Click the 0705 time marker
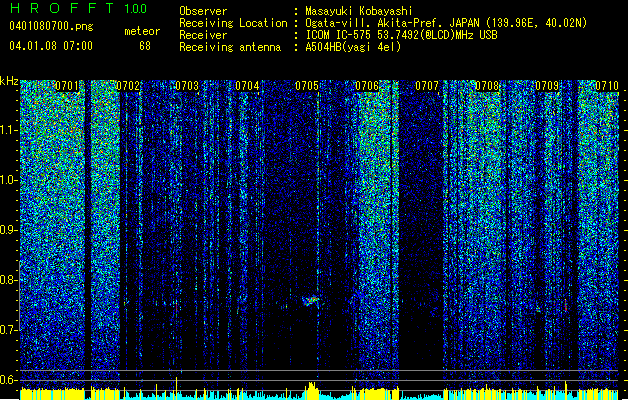The width and height of the screenshot is (629, 400). [307, 86]
